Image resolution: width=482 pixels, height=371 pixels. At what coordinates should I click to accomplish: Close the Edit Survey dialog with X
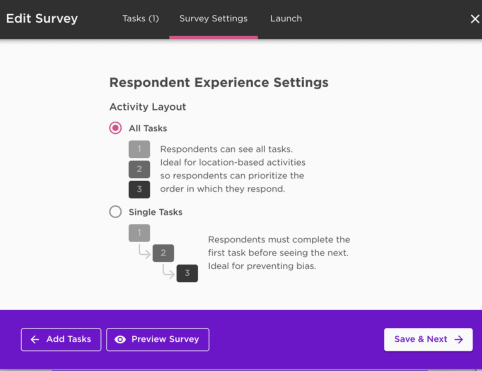pos(475,19)
